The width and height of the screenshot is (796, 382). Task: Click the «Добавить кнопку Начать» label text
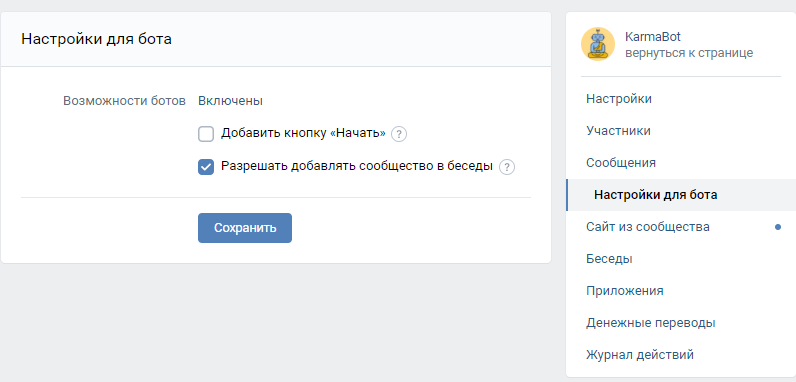(303, 134)
